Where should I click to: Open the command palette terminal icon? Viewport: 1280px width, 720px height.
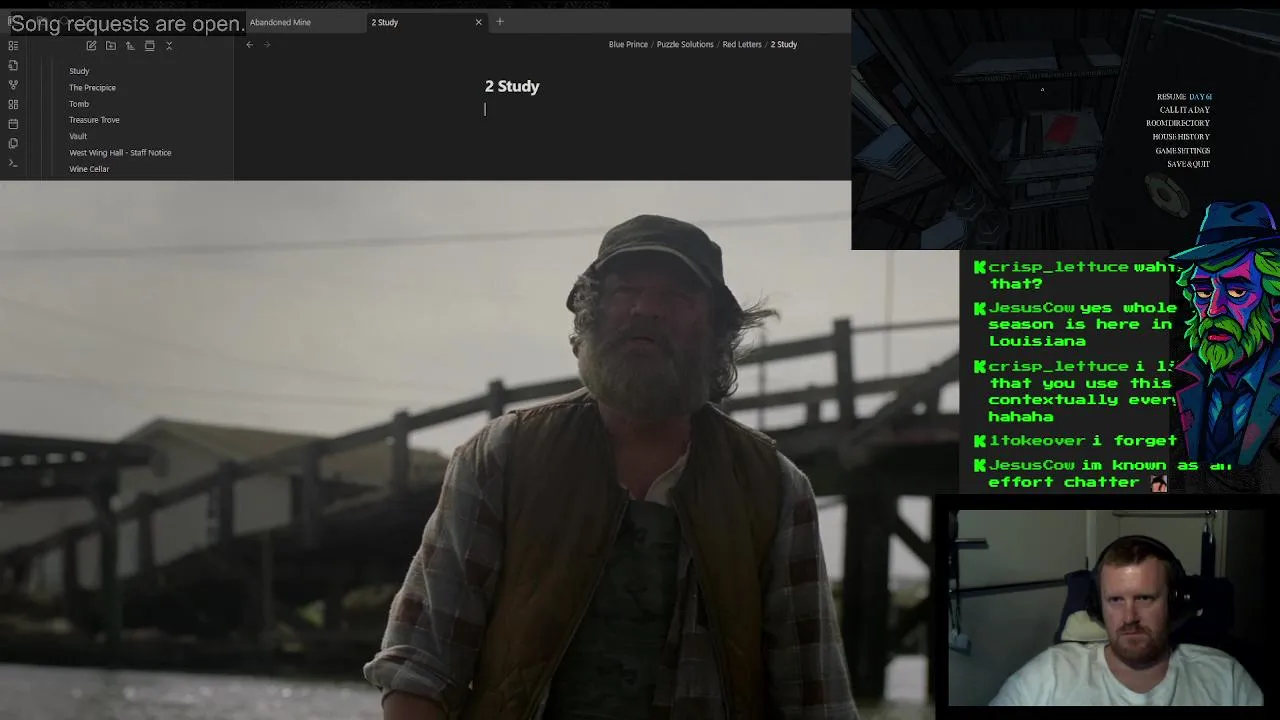[13, 163]
